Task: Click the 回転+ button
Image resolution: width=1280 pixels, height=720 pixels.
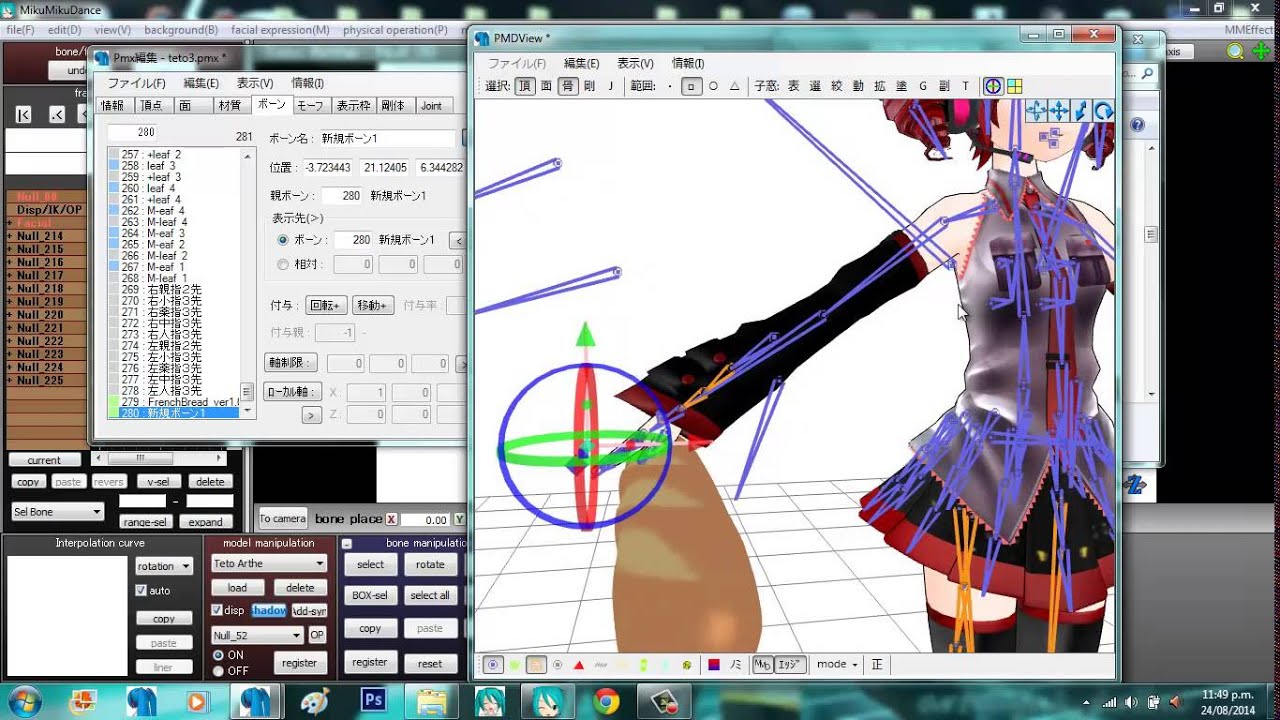Action: (325, 305)
